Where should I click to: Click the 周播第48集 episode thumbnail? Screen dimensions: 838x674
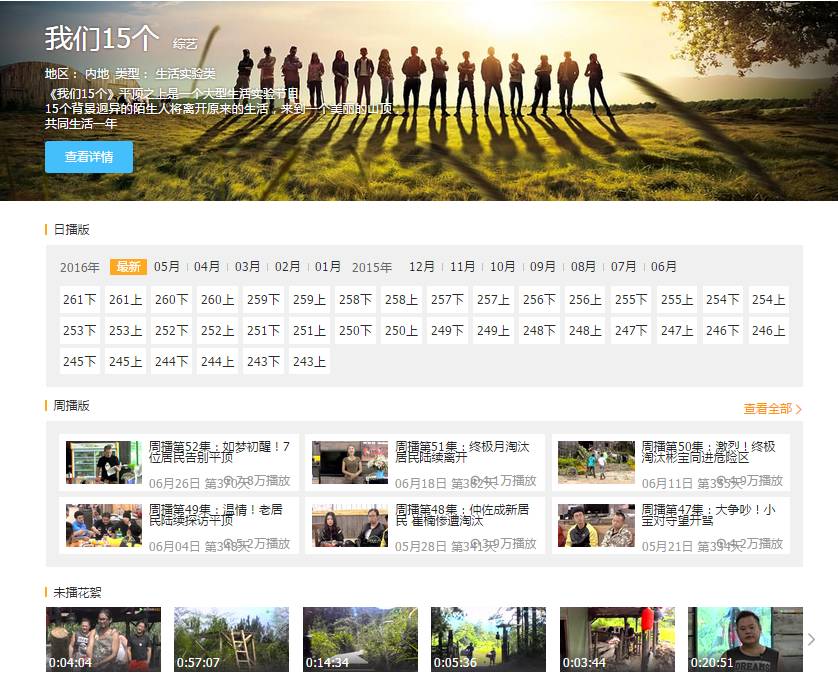tap(349, 526)
